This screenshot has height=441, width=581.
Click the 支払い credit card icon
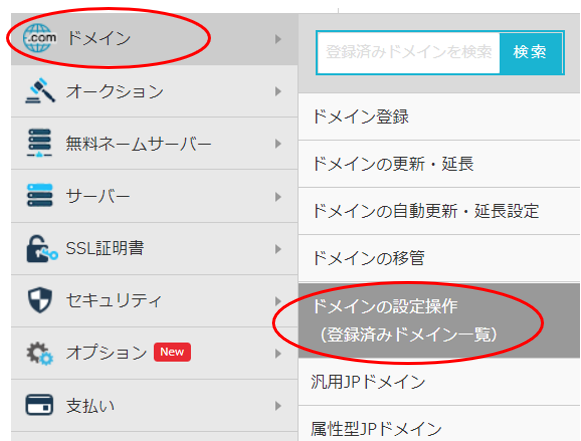pyautogui.click(x=39, y=405)
